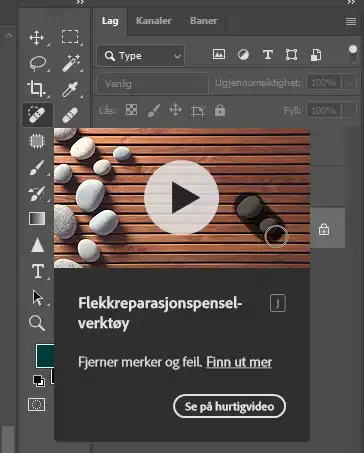Select the Eyedropper tool
Screen dimensions: 364x453
click(x=70, y=89)
